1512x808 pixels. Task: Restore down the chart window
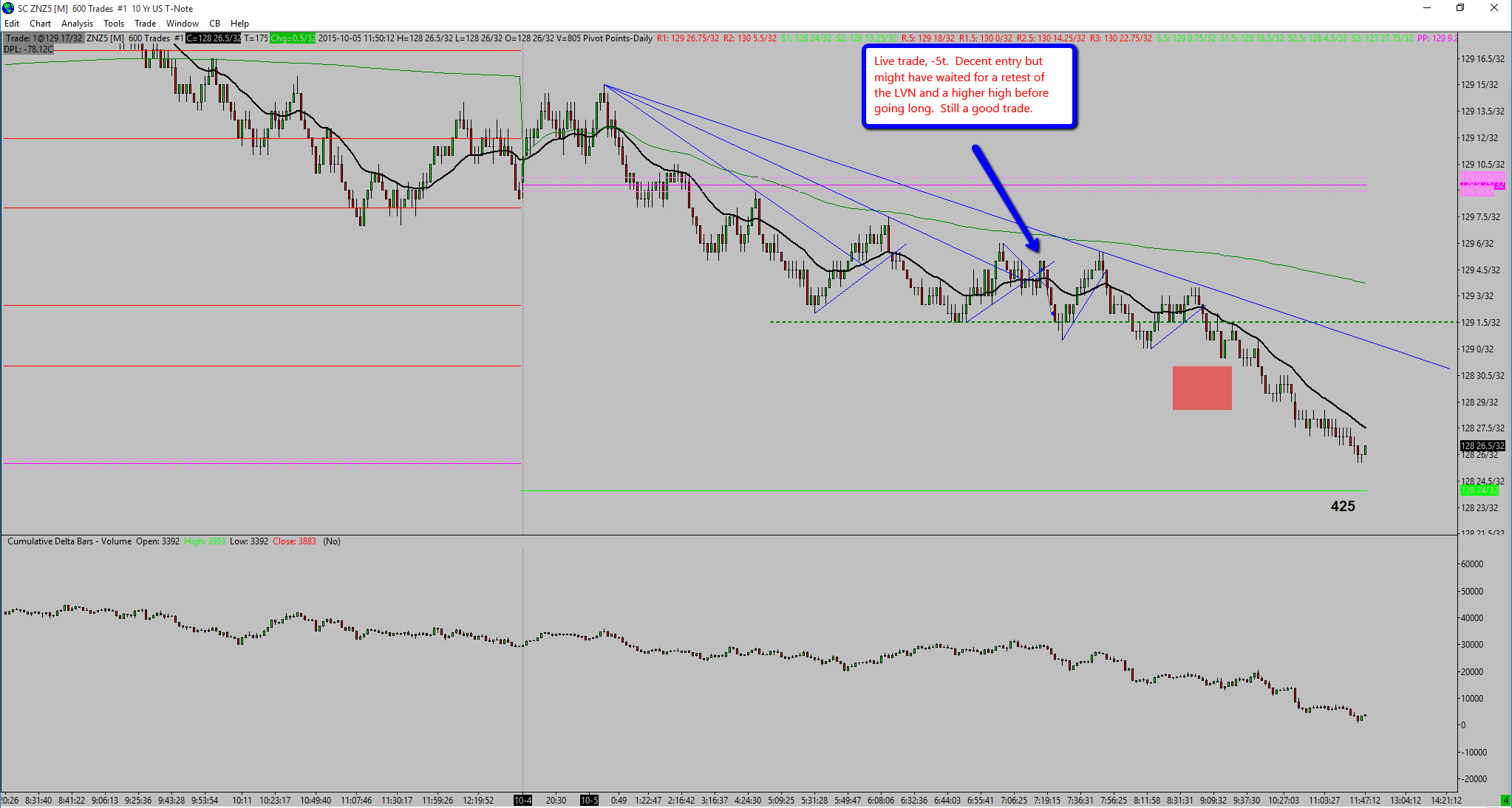pos(1460,8)
